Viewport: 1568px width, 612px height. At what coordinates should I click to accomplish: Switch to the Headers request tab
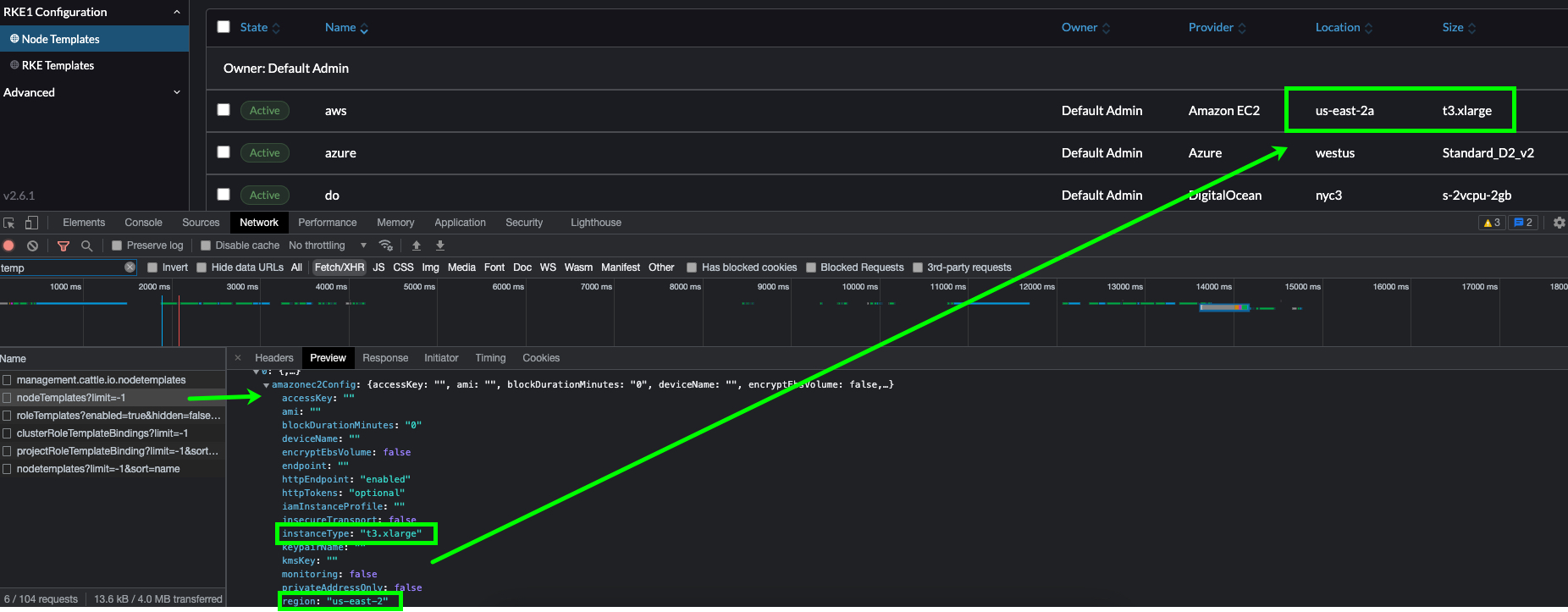(x=273, y=358)
